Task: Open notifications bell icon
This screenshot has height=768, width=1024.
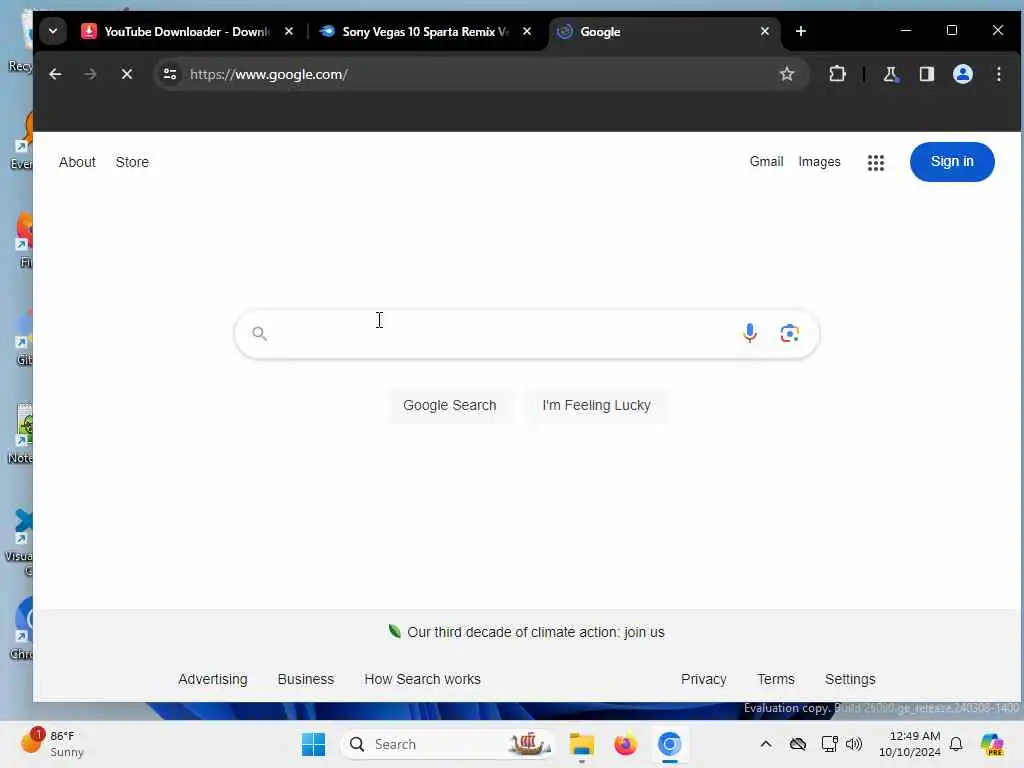Action: (956, 744)
